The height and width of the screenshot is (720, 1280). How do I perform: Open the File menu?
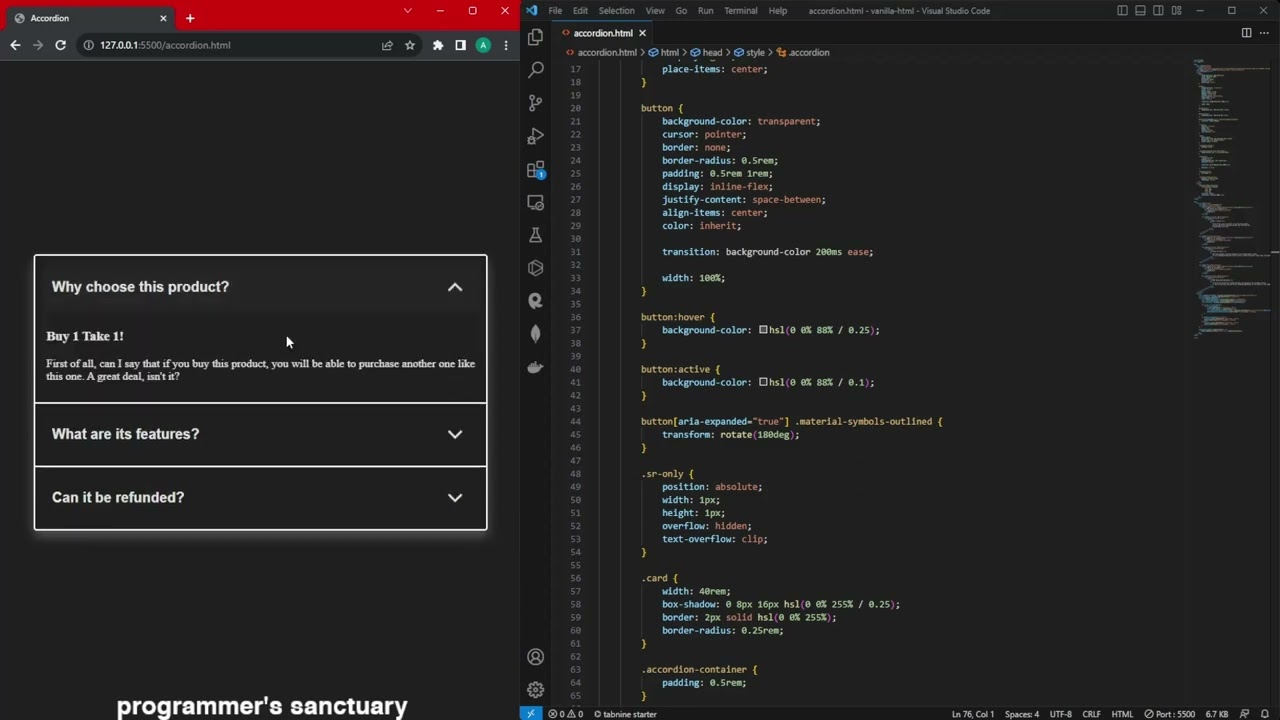[x=555, y=11]
